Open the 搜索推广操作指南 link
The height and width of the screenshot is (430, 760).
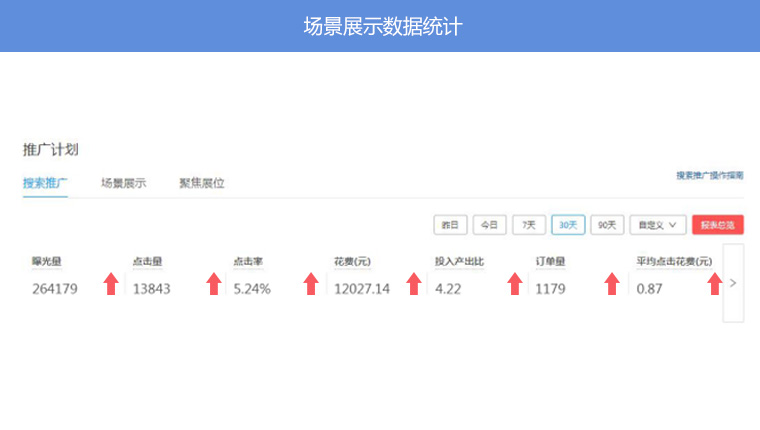pos(709,176)
